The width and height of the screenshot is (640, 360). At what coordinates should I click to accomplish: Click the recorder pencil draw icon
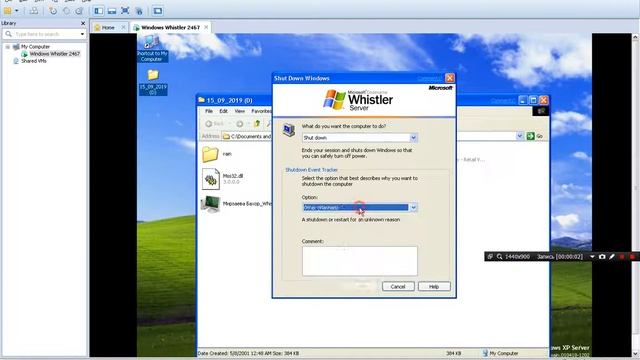pos(612,257)
